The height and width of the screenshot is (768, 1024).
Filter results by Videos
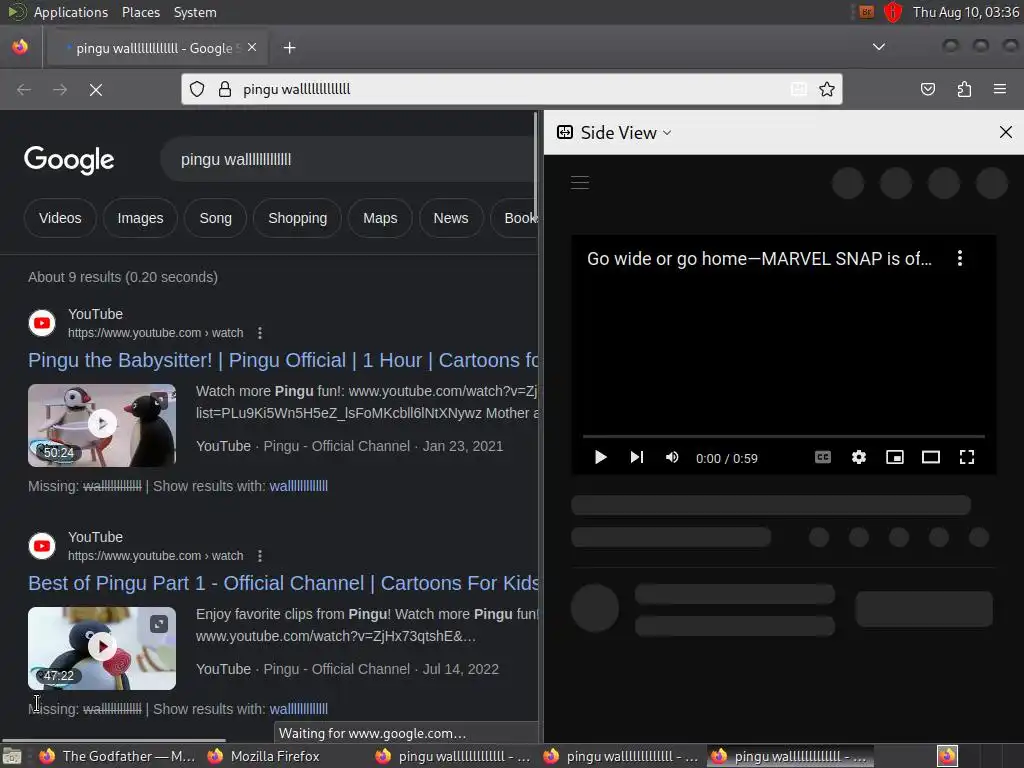[x=60, y=218]
